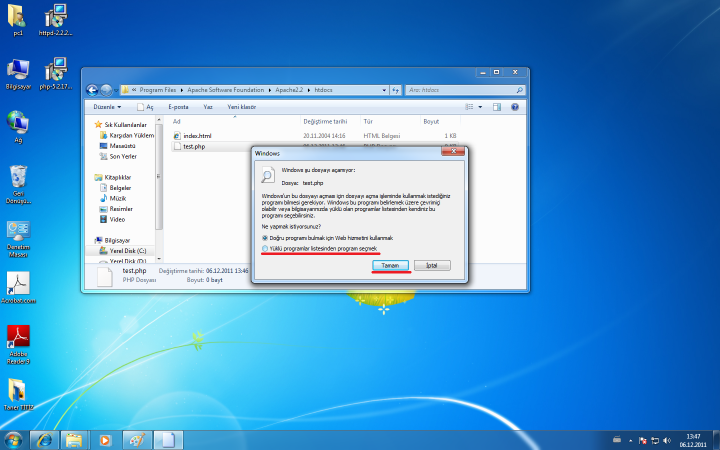
Task: Select the httpd-2.2.2 installer desktop icon
Action: (x=57, y=18)
